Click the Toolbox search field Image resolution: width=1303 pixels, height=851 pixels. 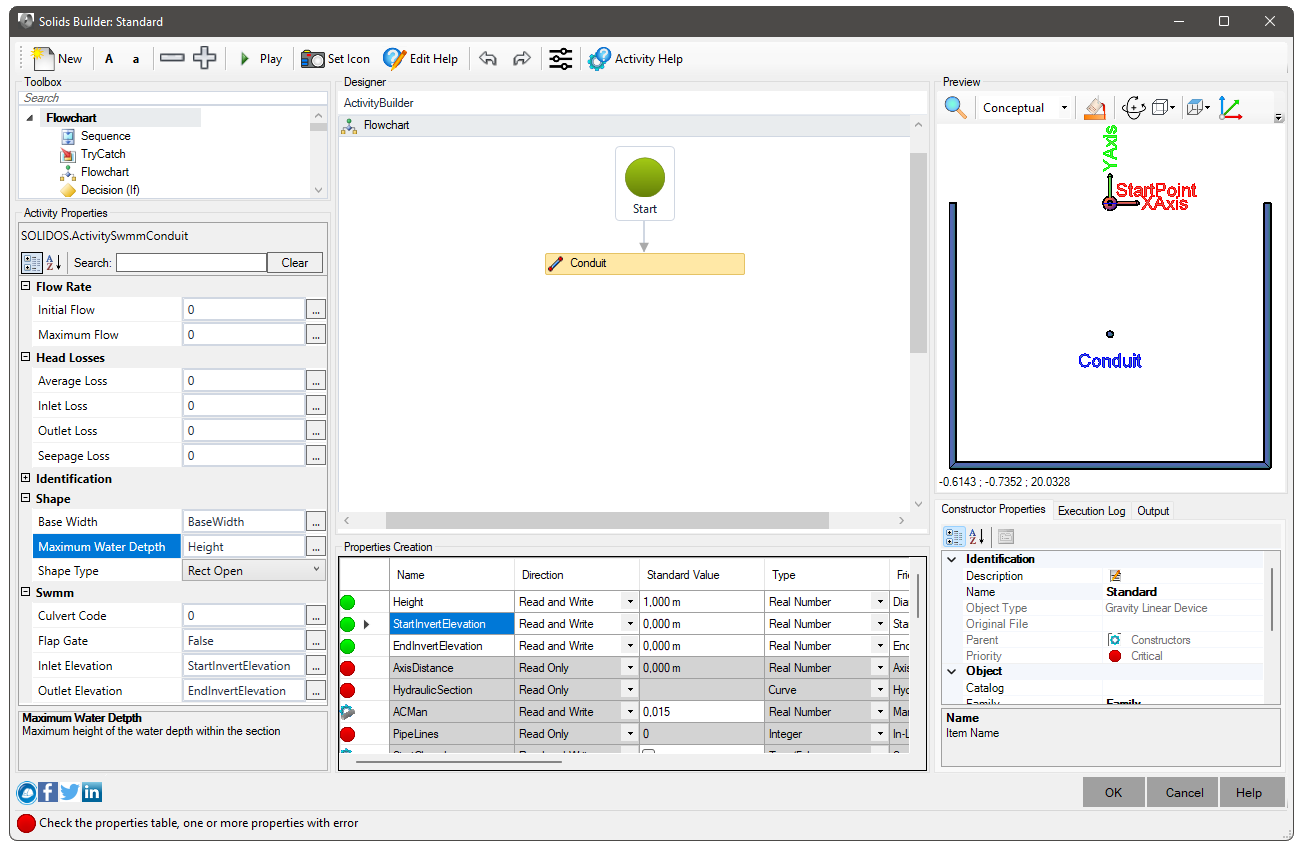tap(173, 98)
